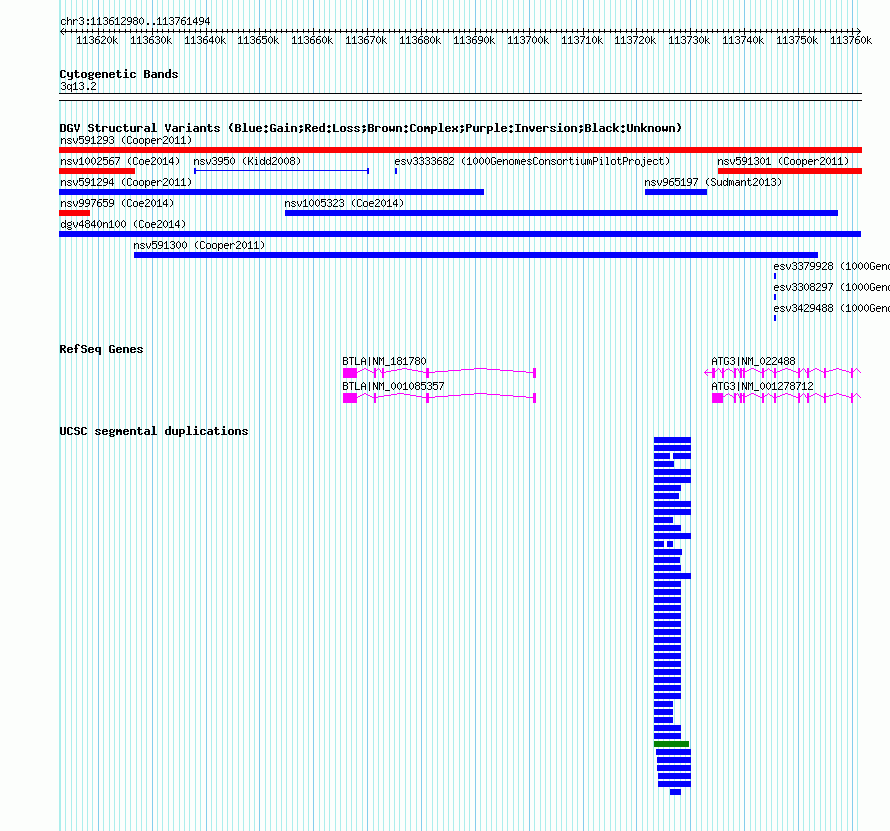Click the ATG3|NM_022488 gene label

(x=753, y=361)
